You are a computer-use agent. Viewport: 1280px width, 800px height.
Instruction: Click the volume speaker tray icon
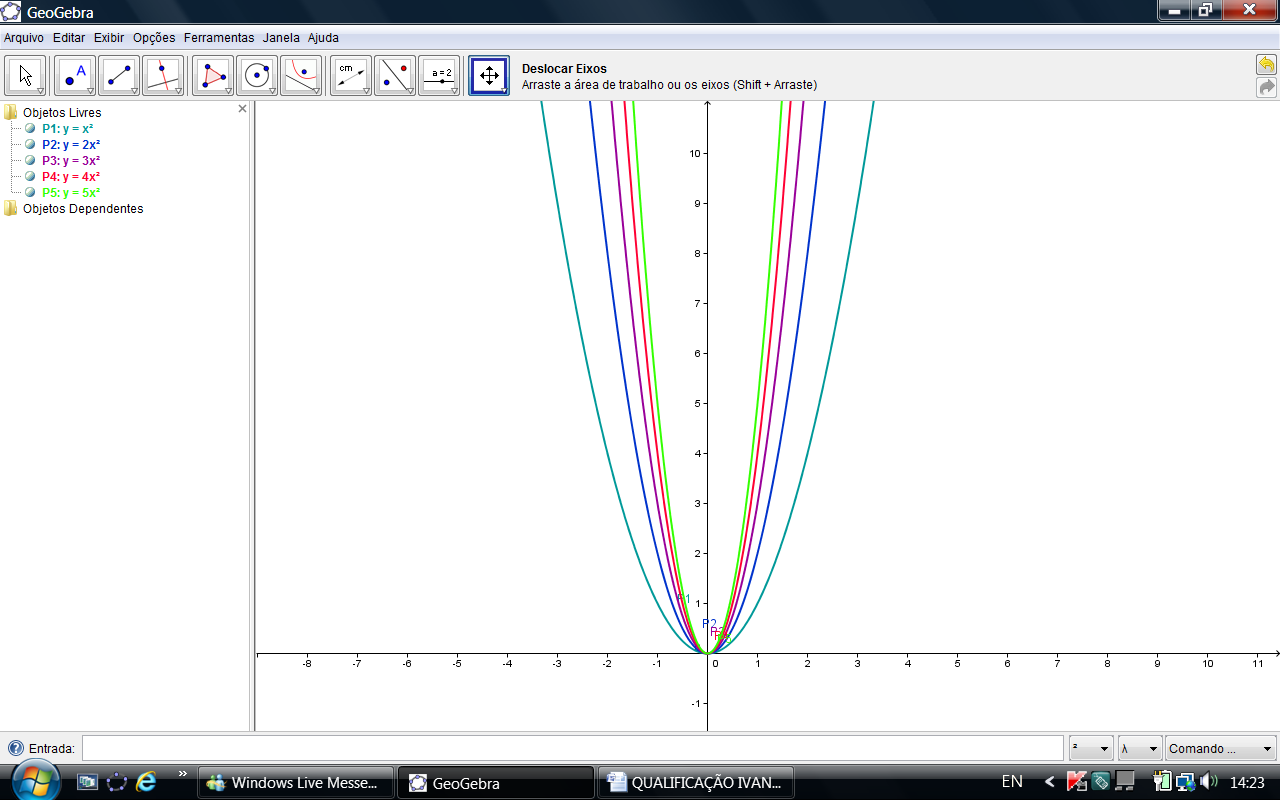1209,781
